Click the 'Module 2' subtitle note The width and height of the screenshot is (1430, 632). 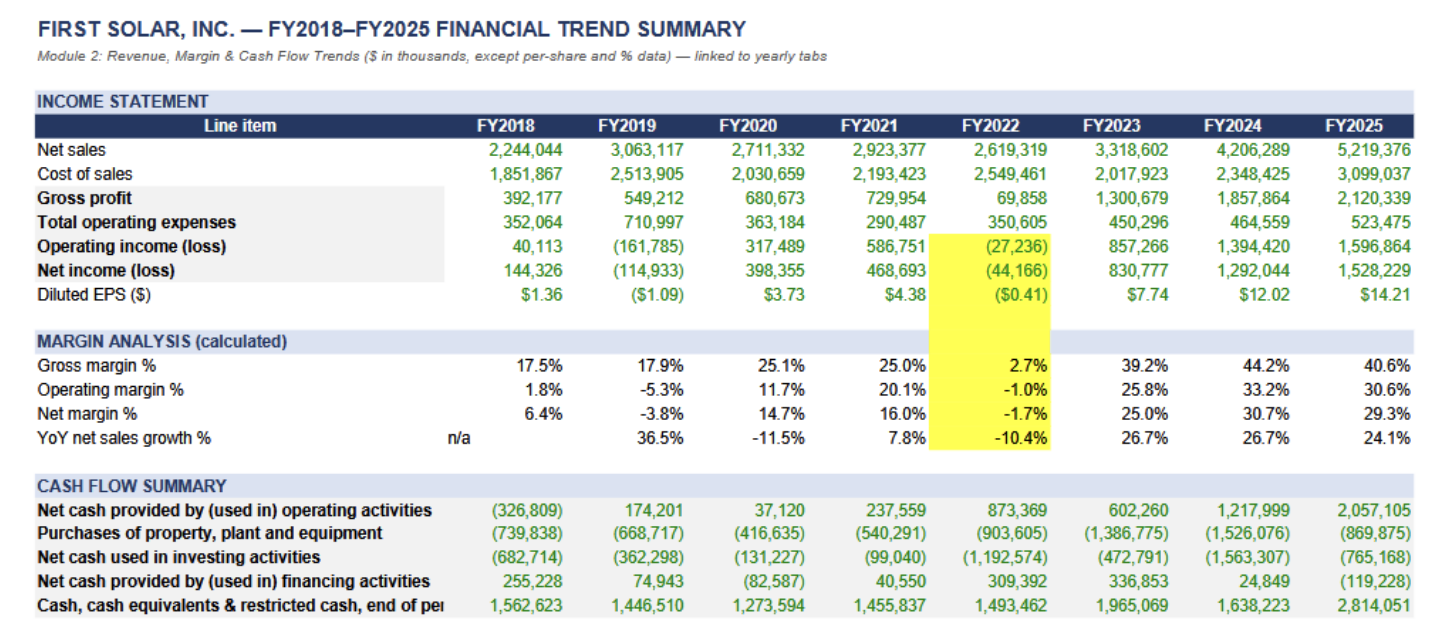coord(432,56)
